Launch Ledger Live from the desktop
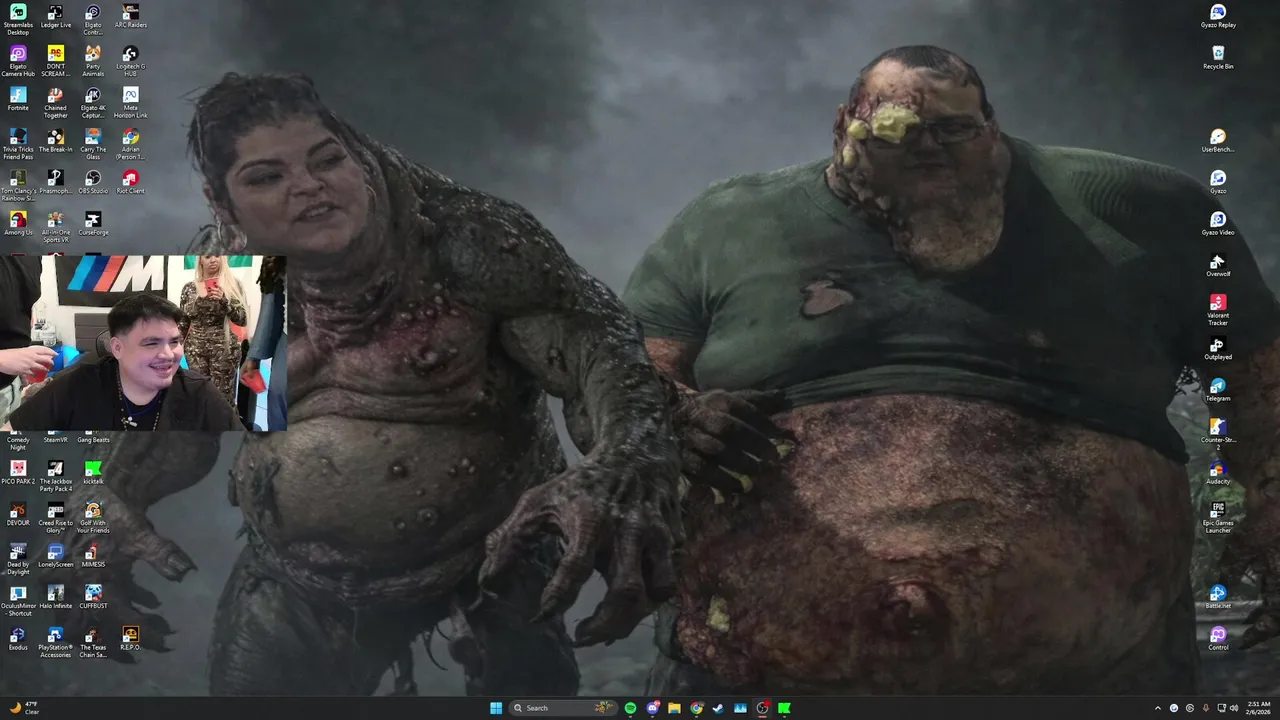Viewport: 1280px width, 720px height. [56, 16]
